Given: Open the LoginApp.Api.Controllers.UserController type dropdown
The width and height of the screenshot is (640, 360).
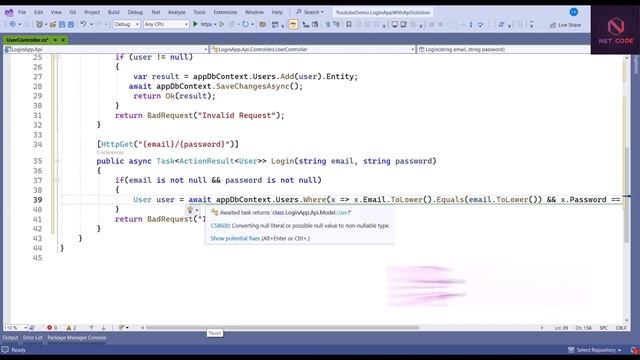Looking at the screenshot, I should [x=313, y=49].
